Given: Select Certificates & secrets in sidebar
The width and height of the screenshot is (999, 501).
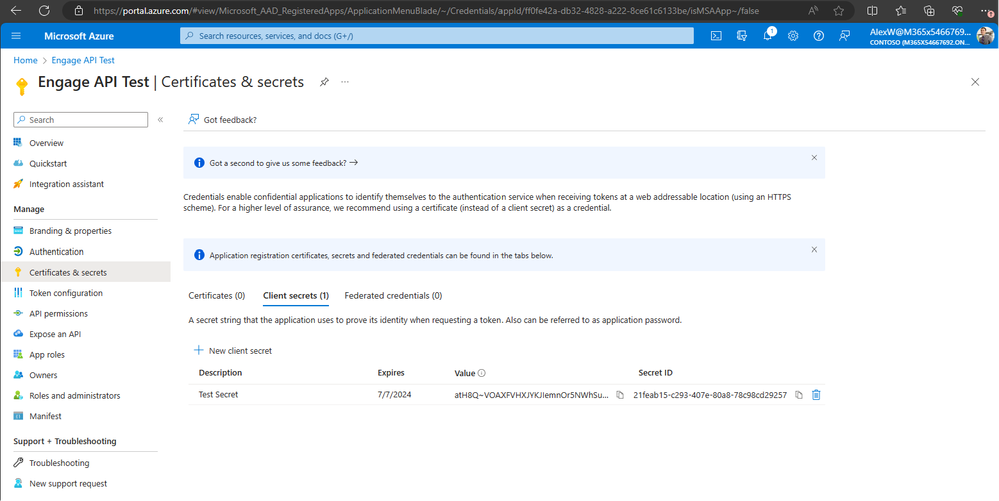Looking at the screenshot, I should [x=86, y=272].
